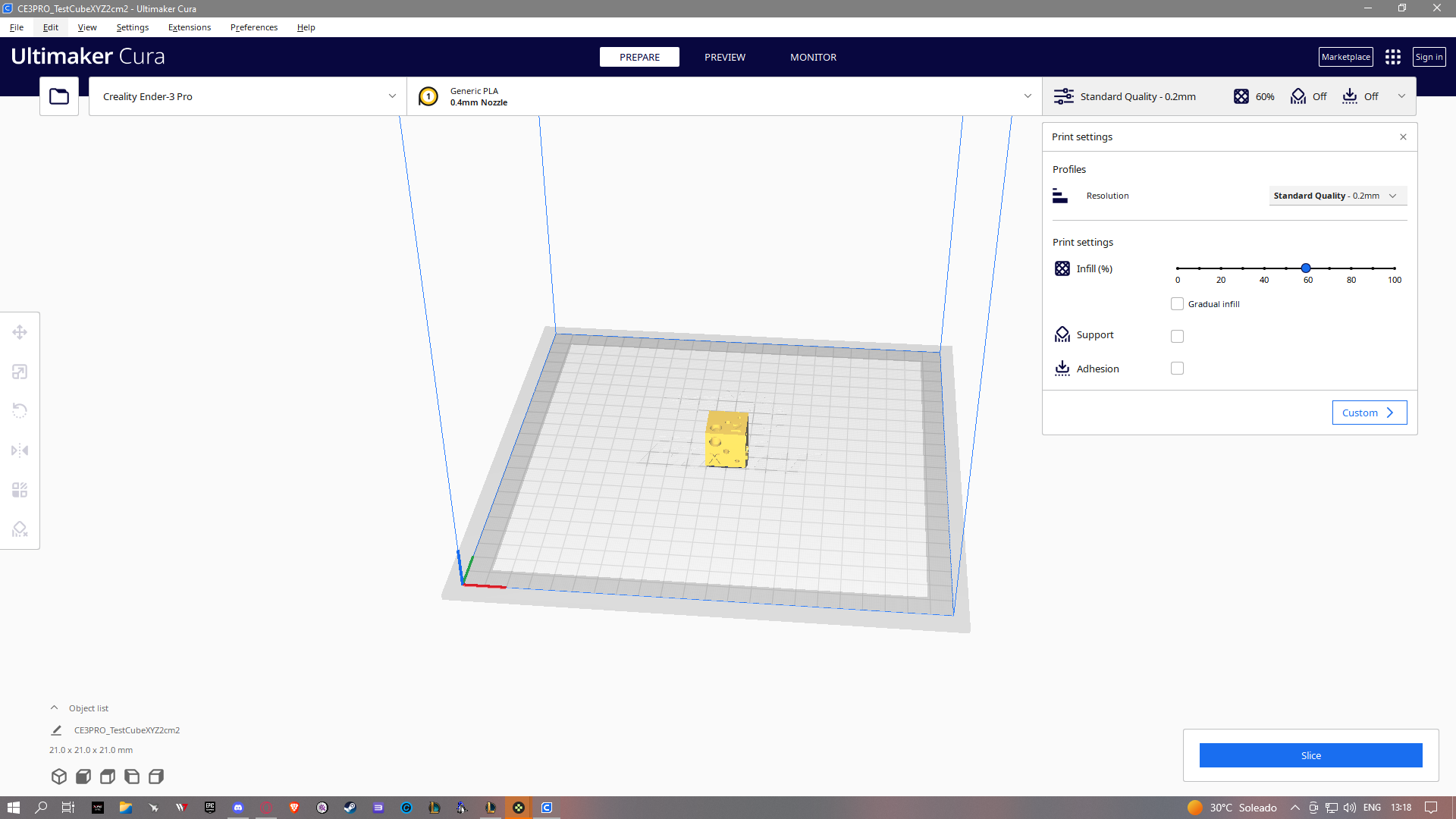Open the Resolution profile dropdown
Image resolution: width=1456 pixels, height=819 pixels.
(1338, 196)
